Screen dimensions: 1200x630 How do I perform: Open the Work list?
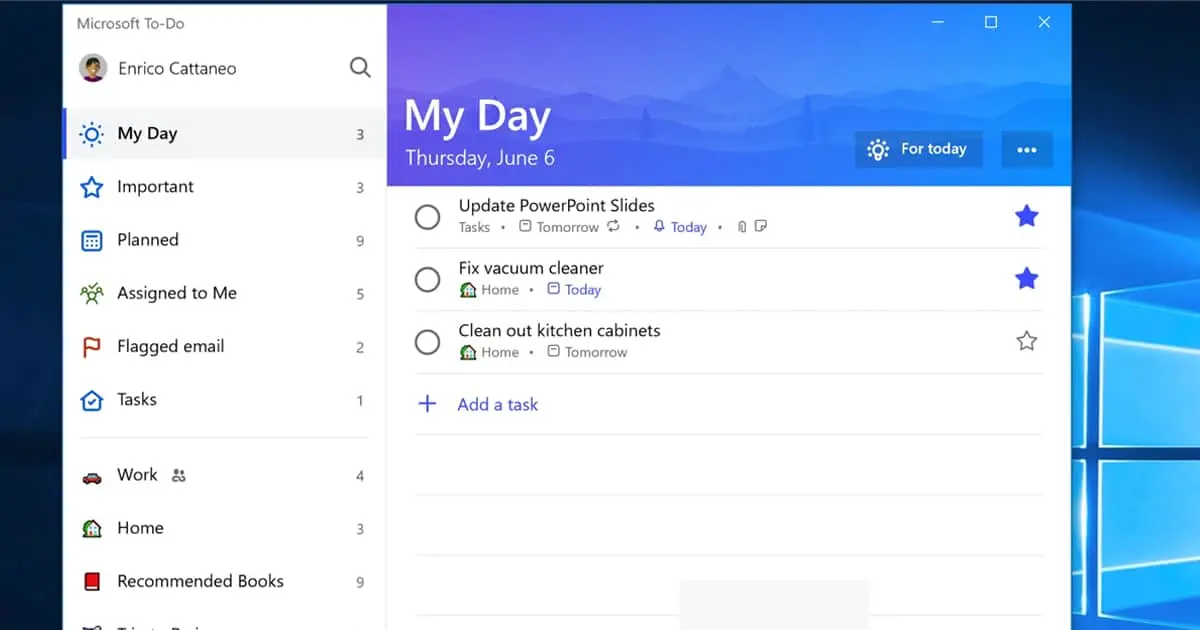click(x=225, y=476)
